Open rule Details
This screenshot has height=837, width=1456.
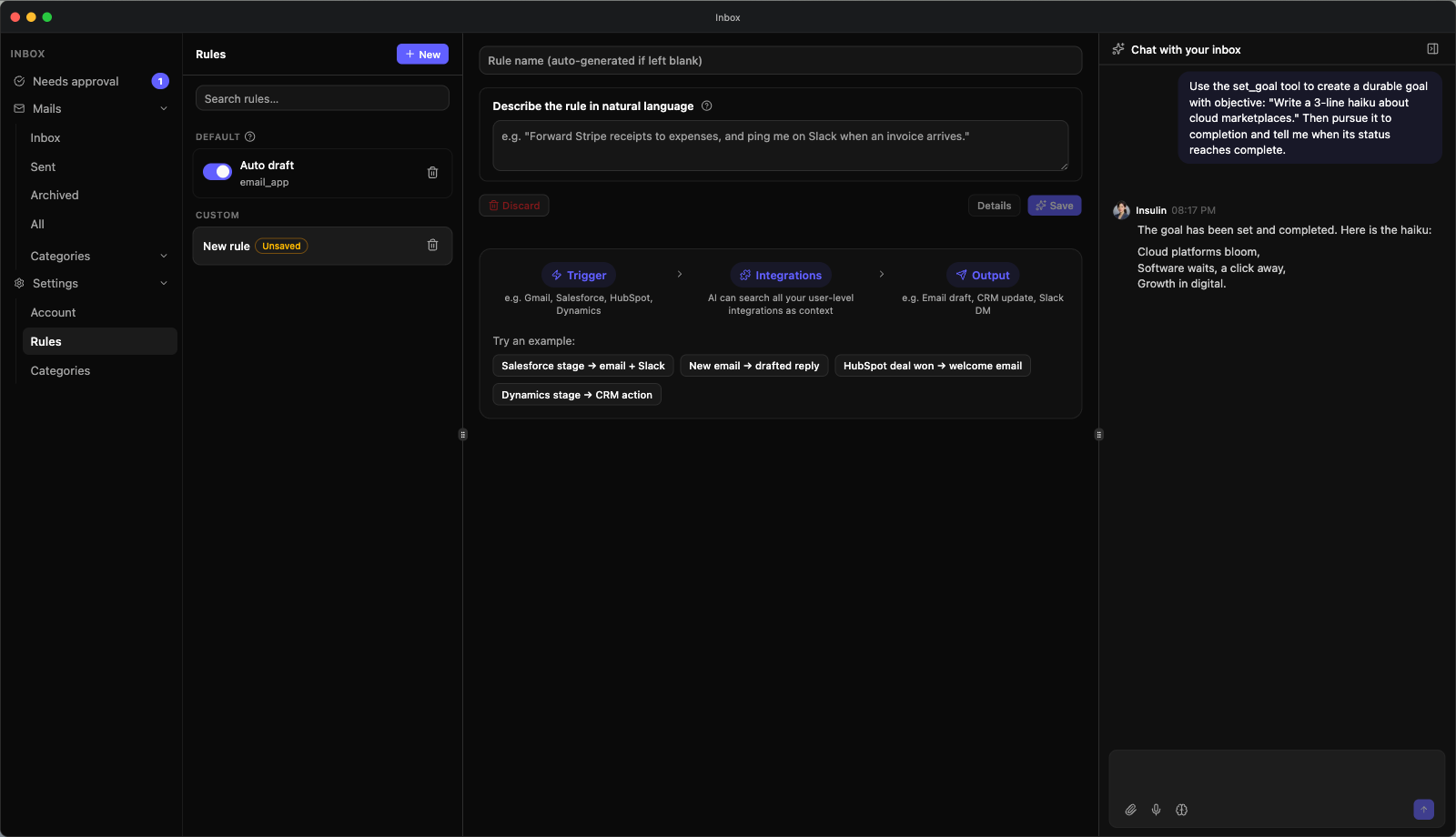tap(994, 206)
